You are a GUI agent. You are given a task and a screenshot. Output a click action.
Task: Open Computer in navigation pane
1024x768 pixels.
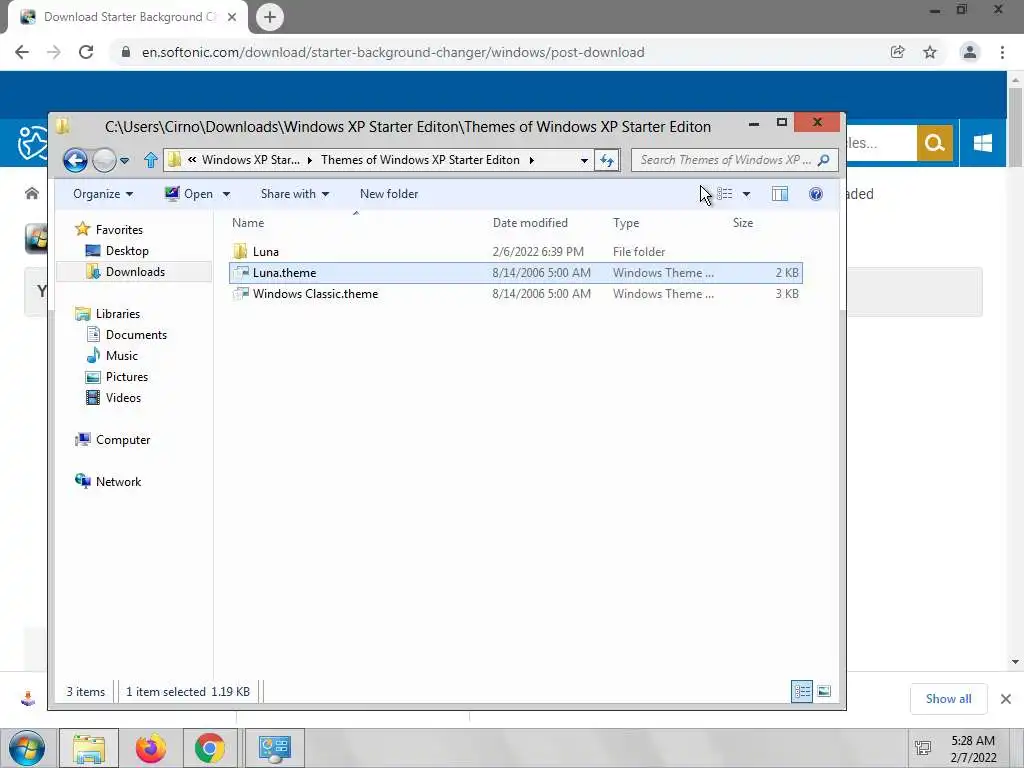pos(123,440)
